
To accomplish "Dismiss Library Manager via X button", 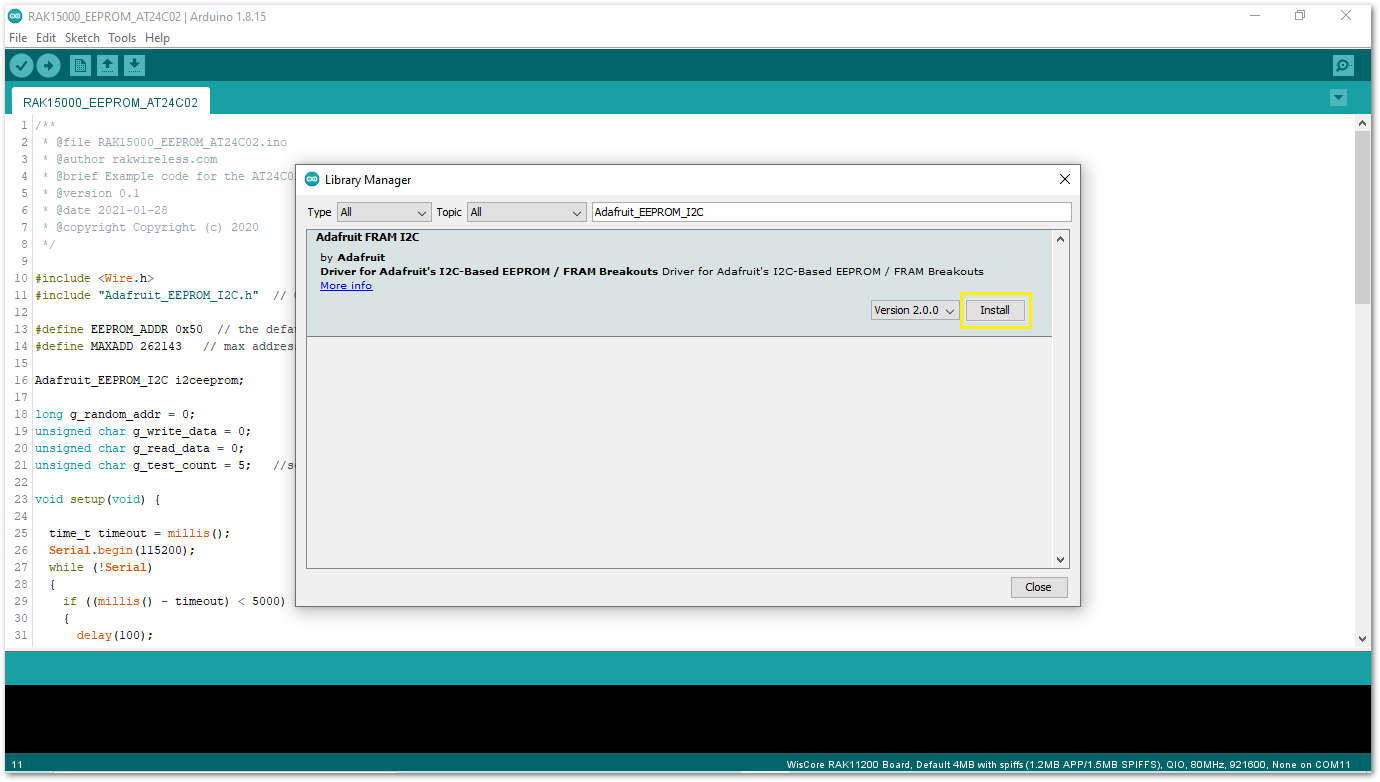I will coord(1065,180).
